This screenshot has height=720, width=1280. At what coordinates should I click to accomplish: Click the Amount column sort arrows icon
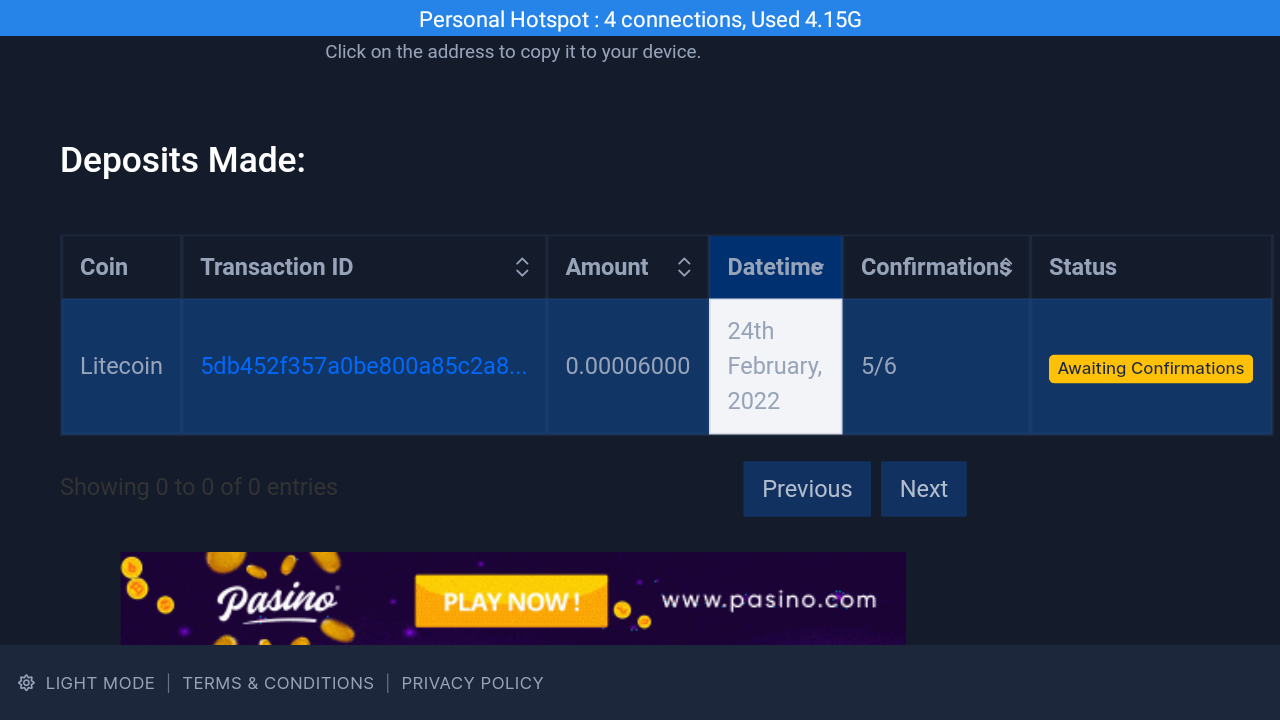pos(684,267)
